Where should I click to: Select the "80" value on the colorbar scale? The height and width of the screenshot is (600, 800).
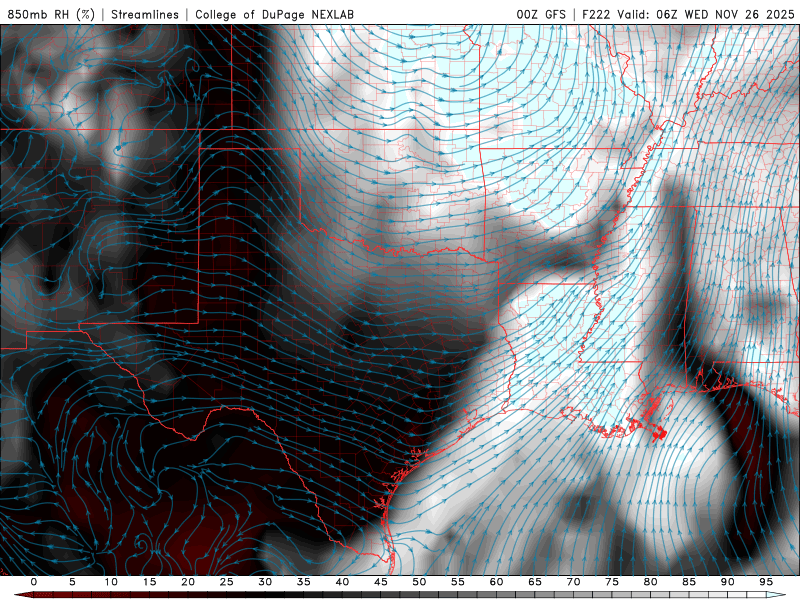tap(651, 582)
